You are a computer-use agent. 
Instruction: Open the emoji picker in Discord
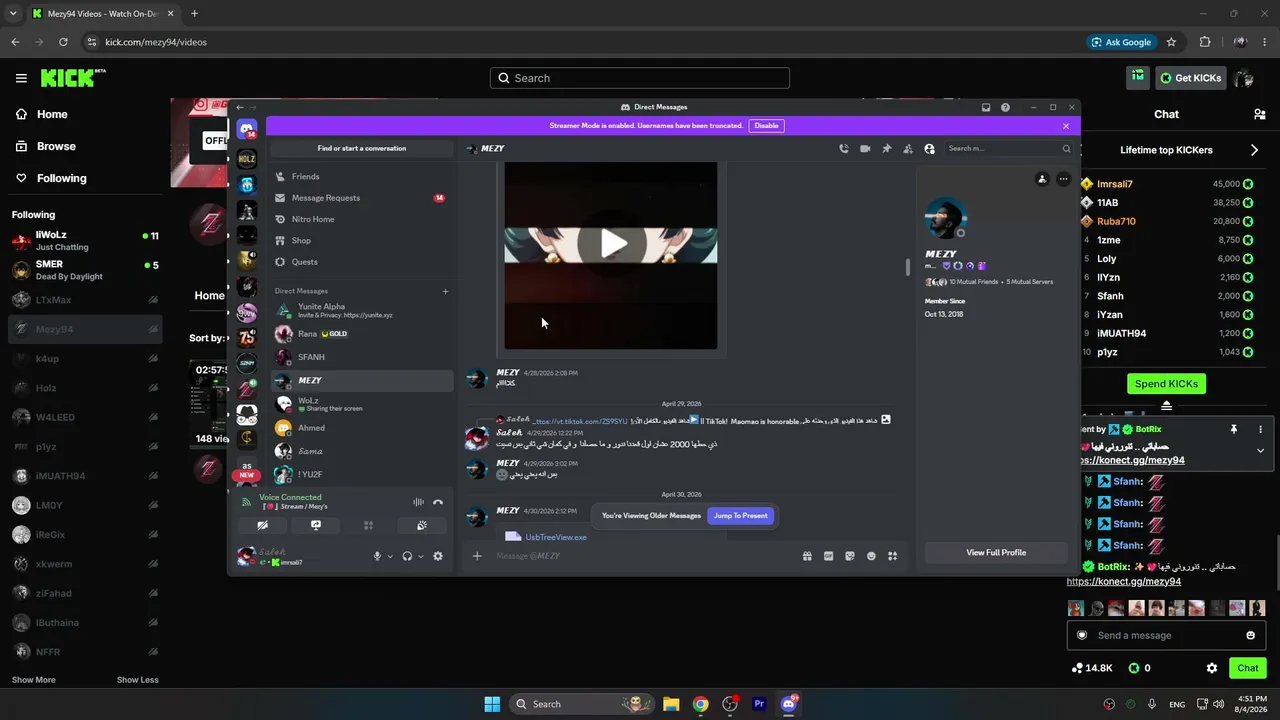pyautogui.click(x=871, y=556)
